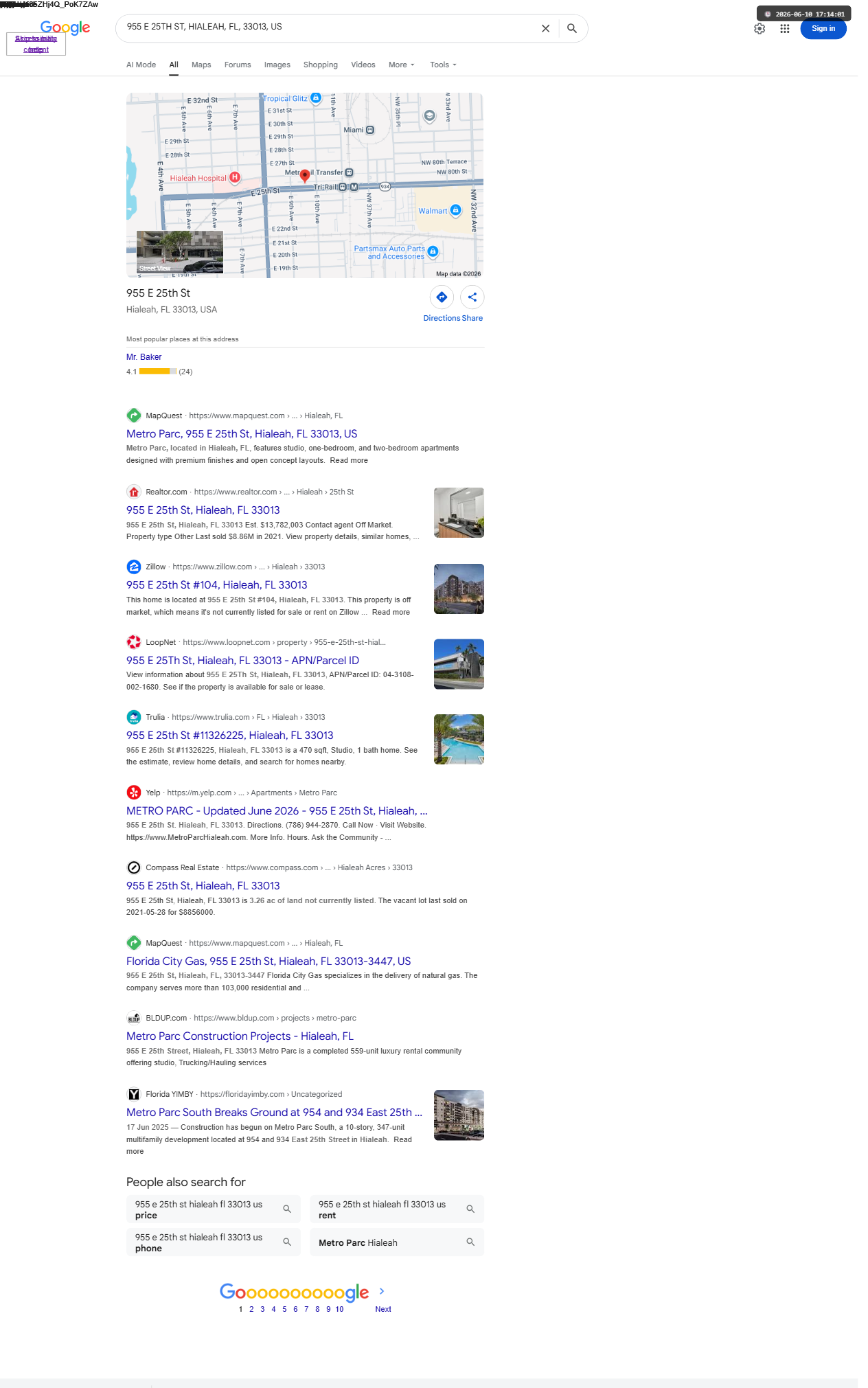Switch to Images tab
Viewport: 868px width, 1388px height.
click(x=277, y=65)
